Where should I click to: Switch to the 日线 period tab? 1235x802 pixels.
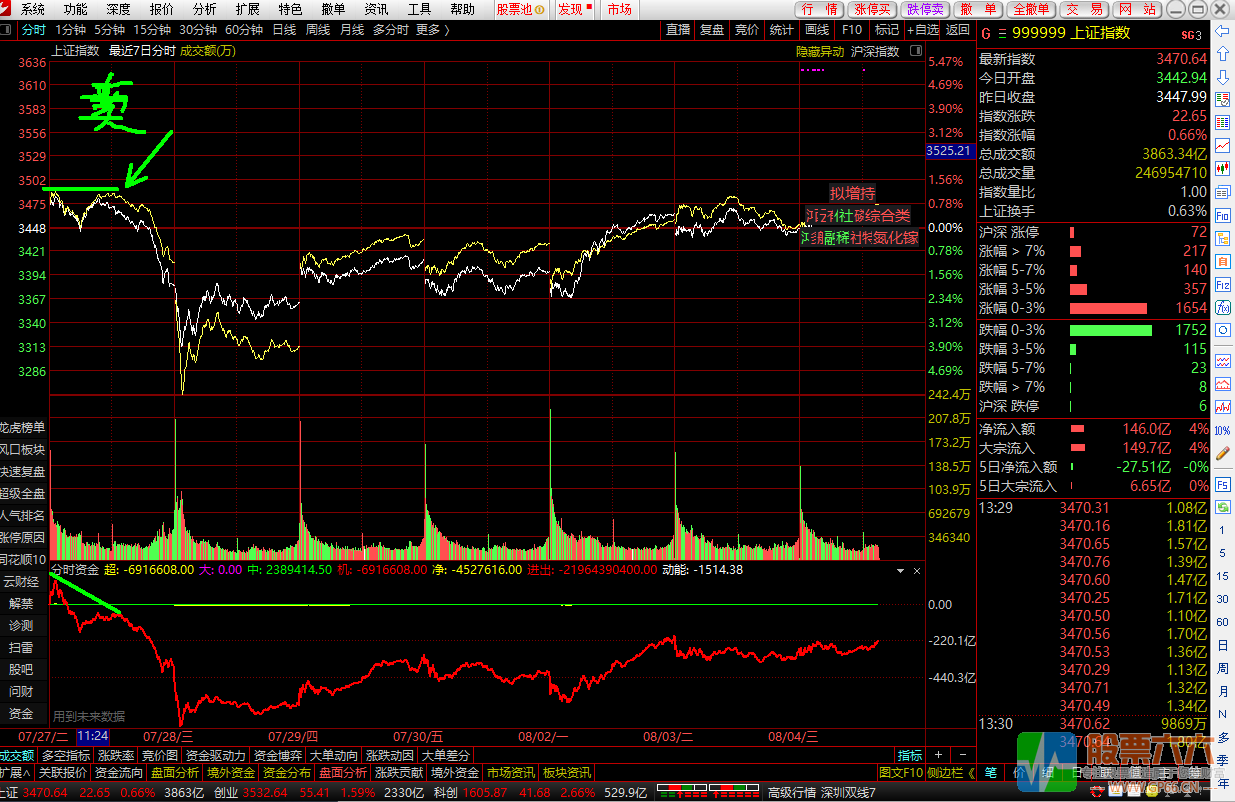[284, 30]
